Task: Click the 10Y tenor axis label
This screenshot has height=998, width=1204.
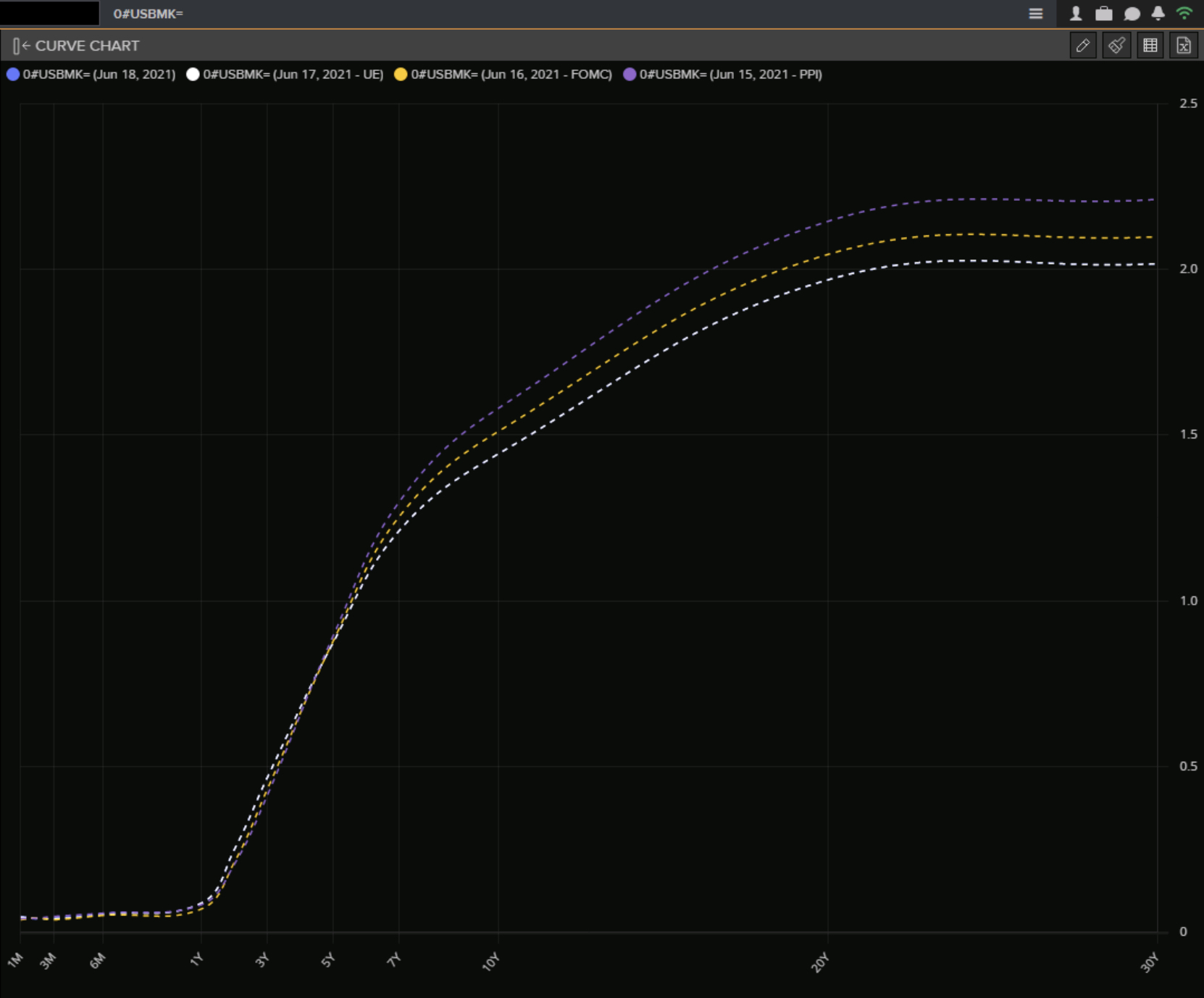Action: [491, 962]
